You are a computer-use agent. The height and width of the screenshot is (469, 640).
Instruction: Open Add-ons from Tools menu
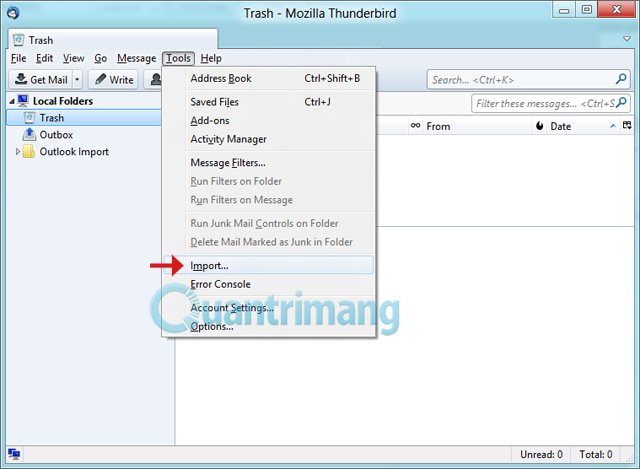(x=269, y=121)
